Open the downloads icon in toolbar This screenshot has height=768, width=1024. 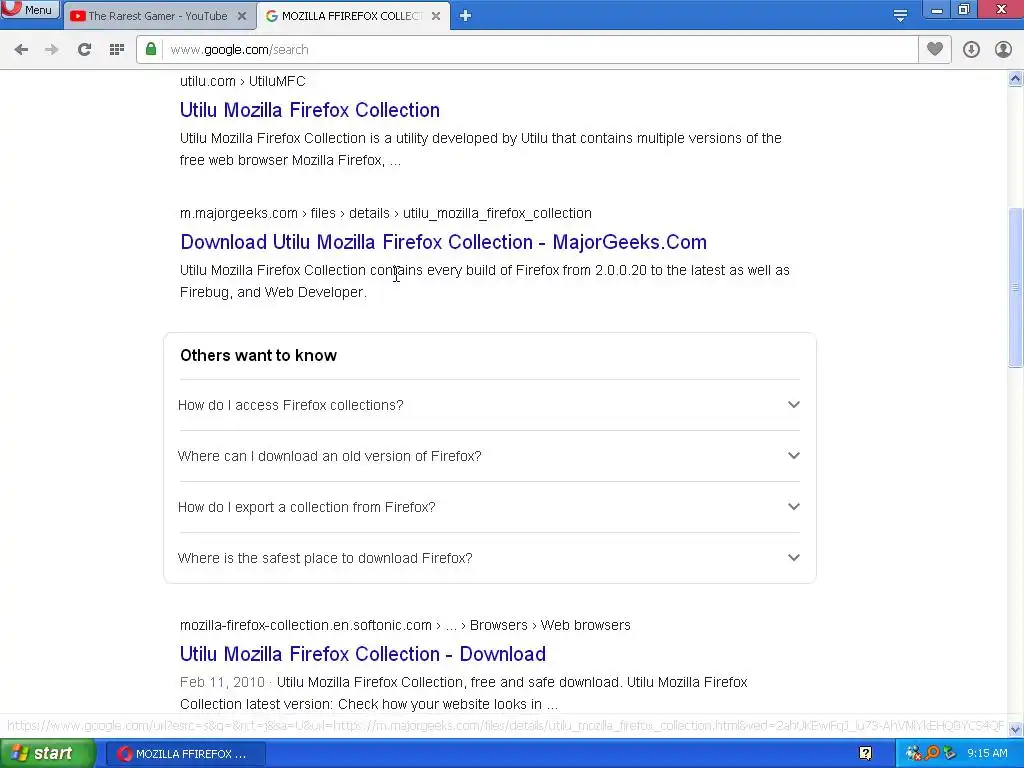click(971, 50)
